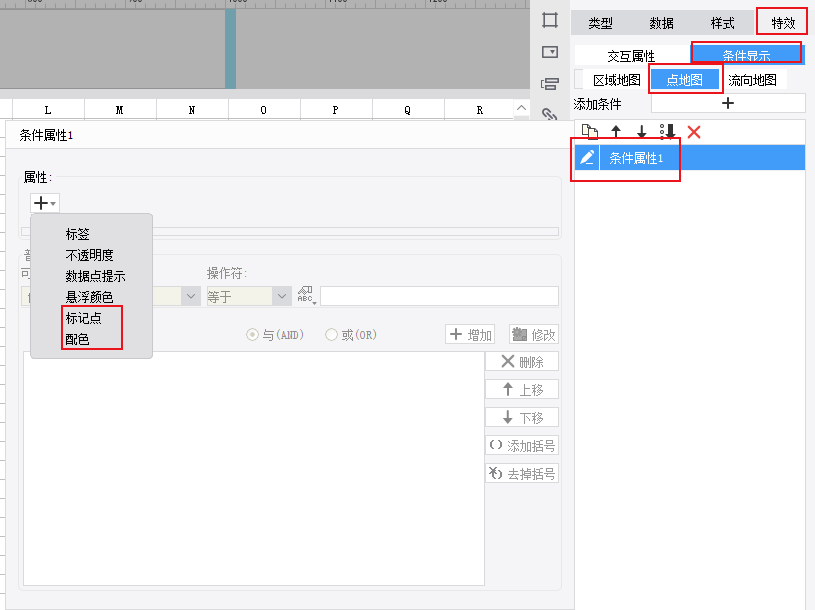815x610 pixels.
Task: Choose 配色 from the property menu
Action: (77, 339)
